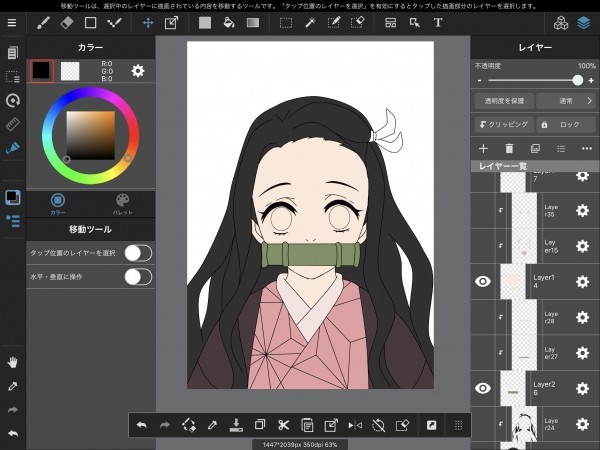600x450 pixels.
Task: Click the black foreground color swatch
Action: pyautogui.click(x=41, y=70)
